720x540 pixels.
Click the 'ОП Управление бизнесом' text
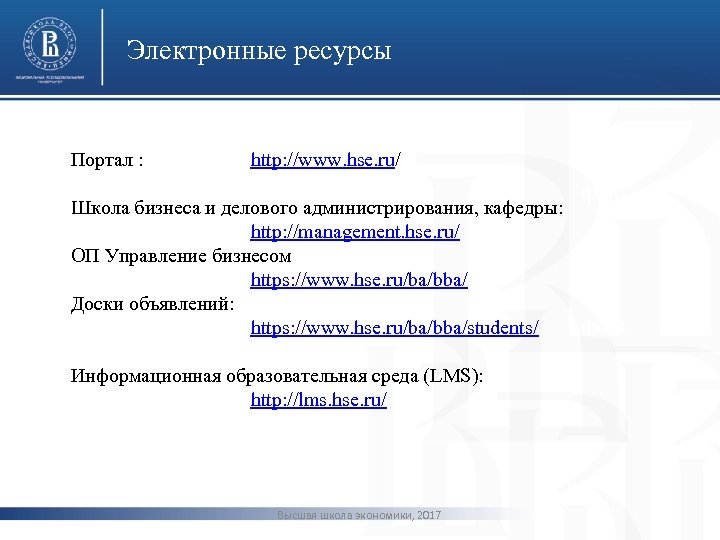point(181,256)
